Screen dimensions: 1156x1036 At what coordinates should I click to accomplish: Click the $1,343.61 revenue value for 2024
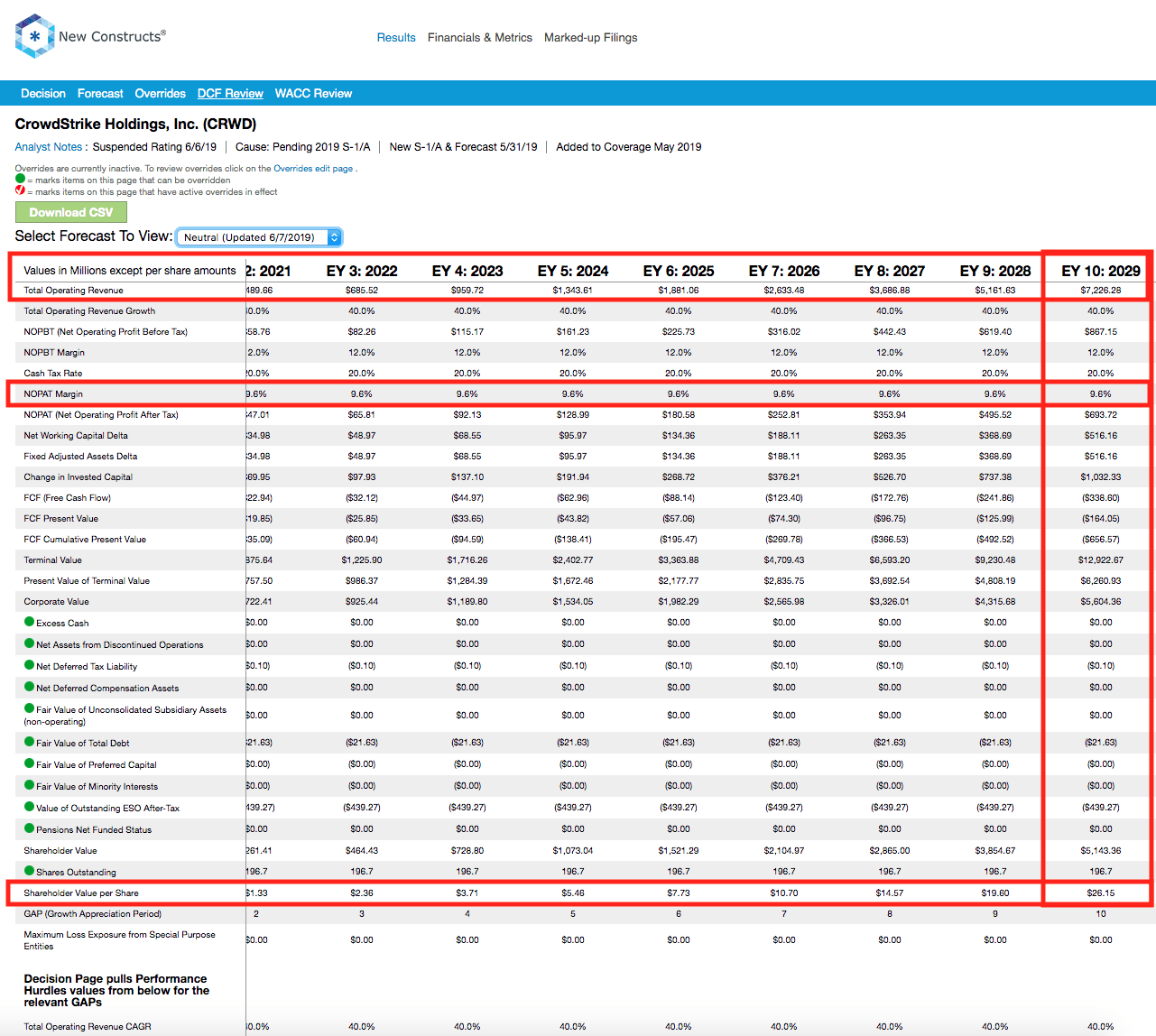click(573, 291)
